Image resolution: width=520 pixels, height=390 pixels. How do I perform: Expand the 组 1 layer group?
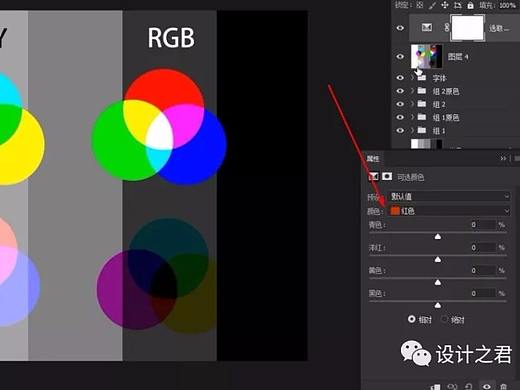tap(413, 130)
